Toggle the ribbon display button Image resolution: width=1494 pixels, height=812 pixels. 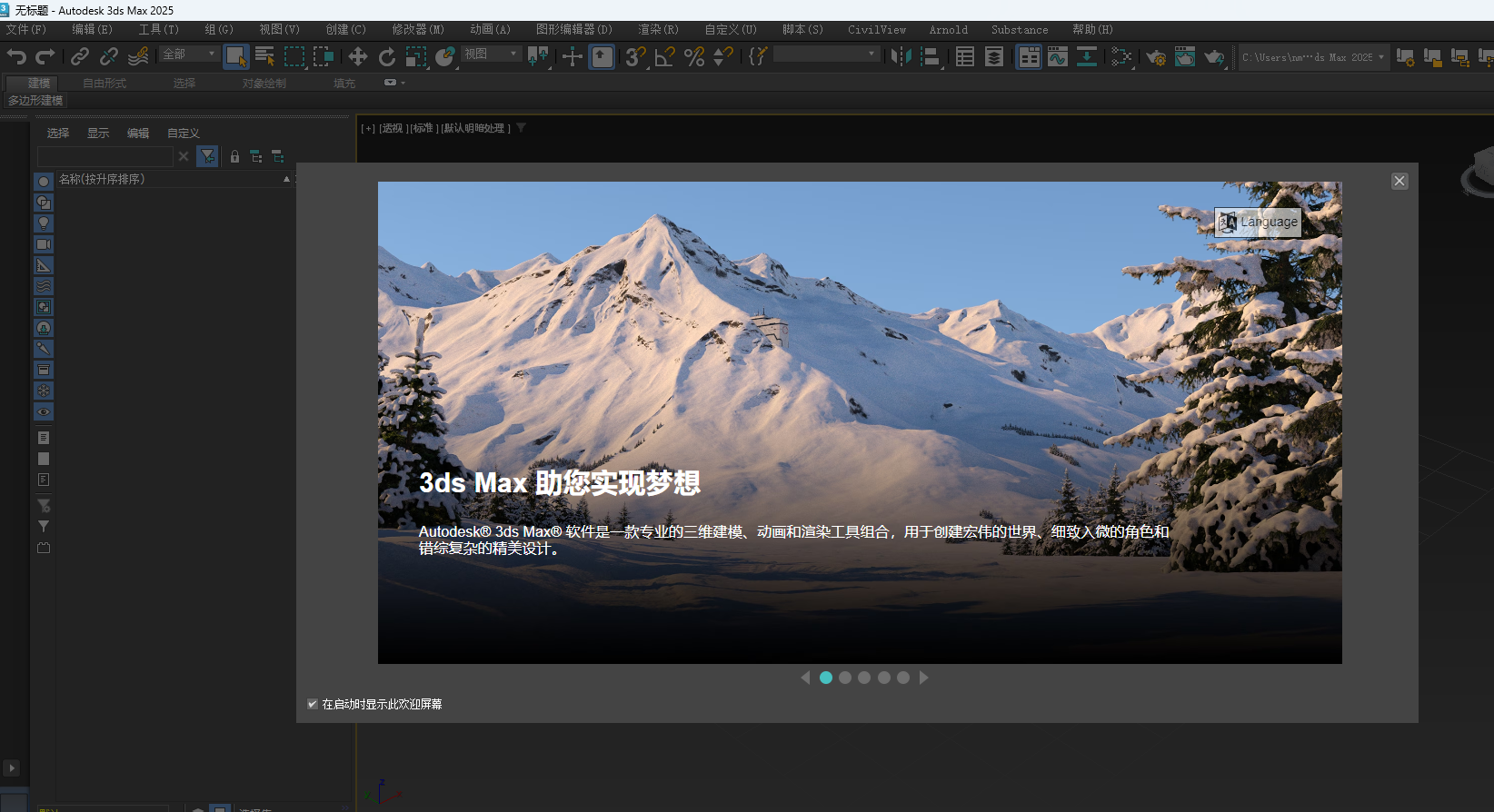point(1029,57)
